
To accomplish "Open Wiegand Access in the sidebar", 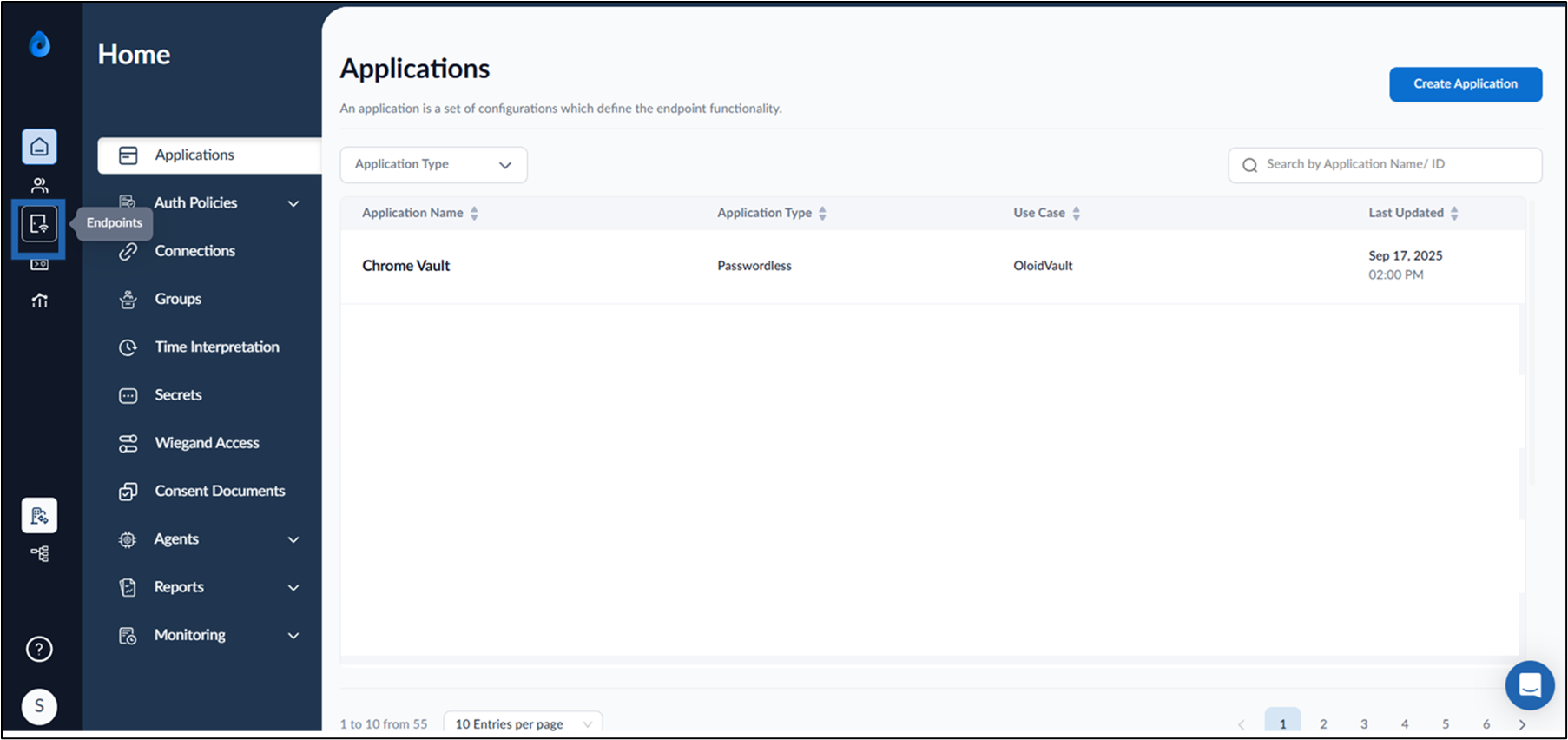I will 207,443.
